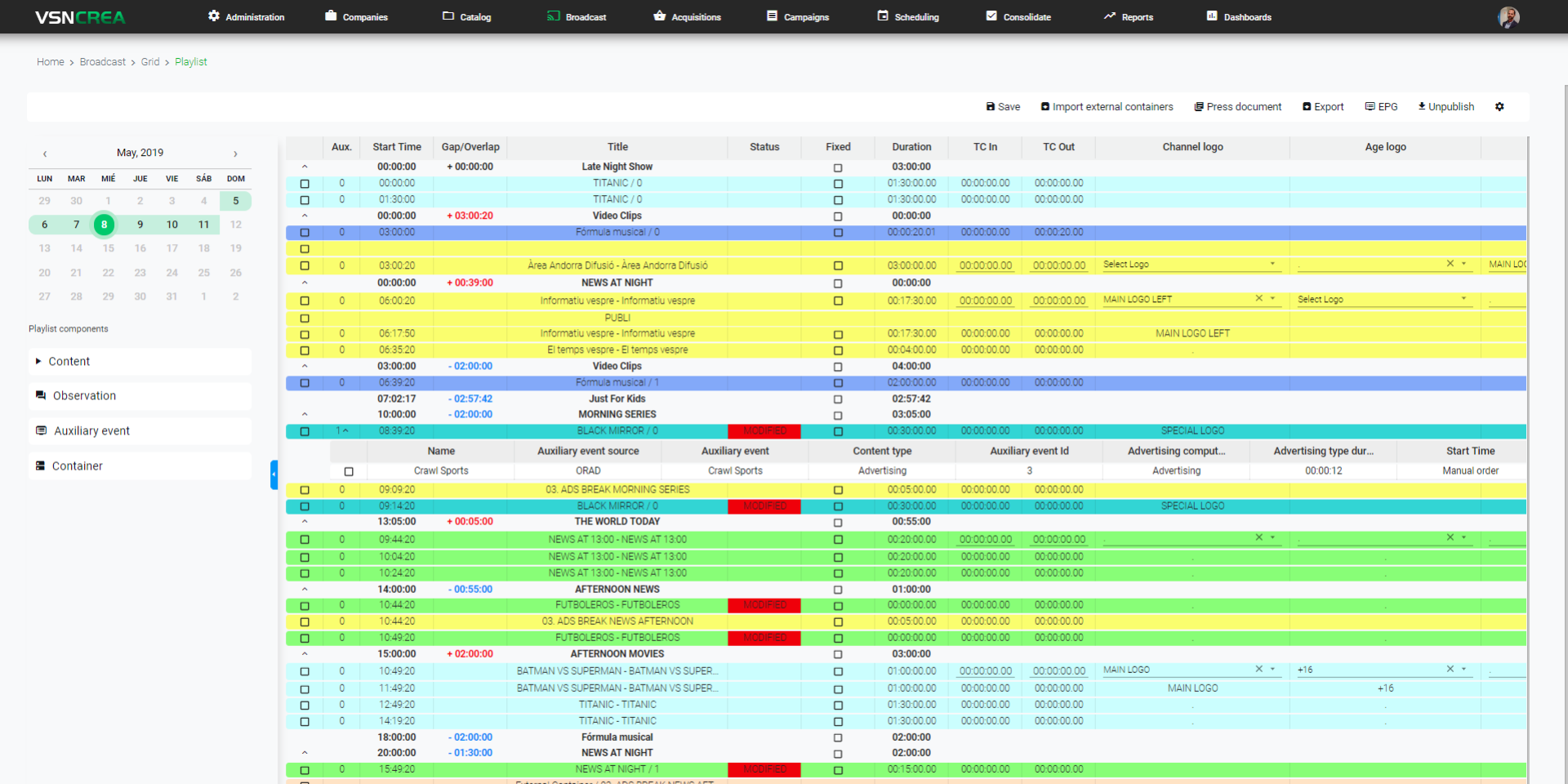Collapse auxiliary events of BLACK MIRROR 08:39:20
Viewport: 1568px width, 784px height.
point(345,430)
